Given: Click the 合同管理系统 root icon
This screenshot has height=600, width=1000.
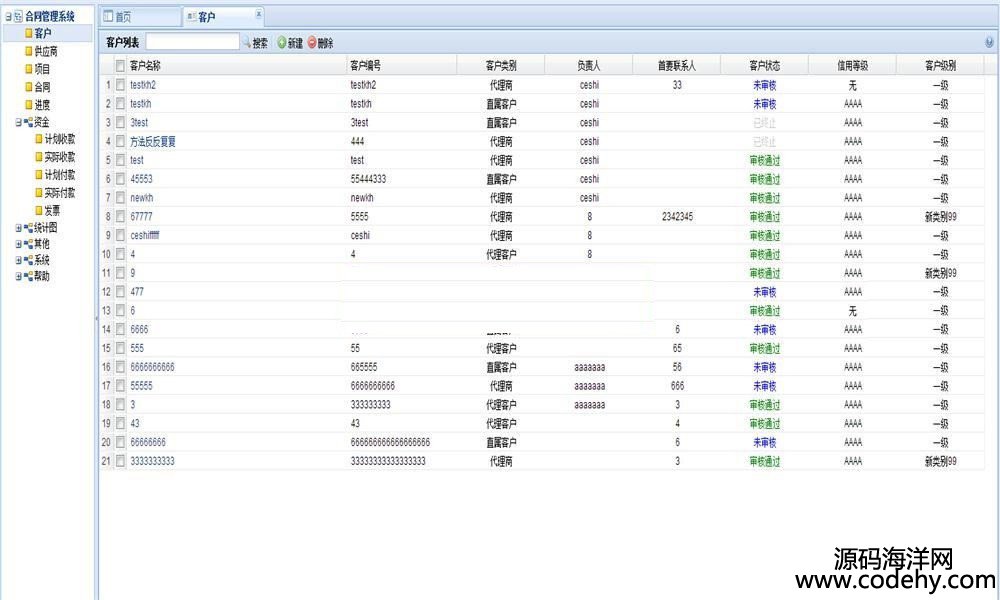Looking at the screenshot, I should tap(18, 17).
